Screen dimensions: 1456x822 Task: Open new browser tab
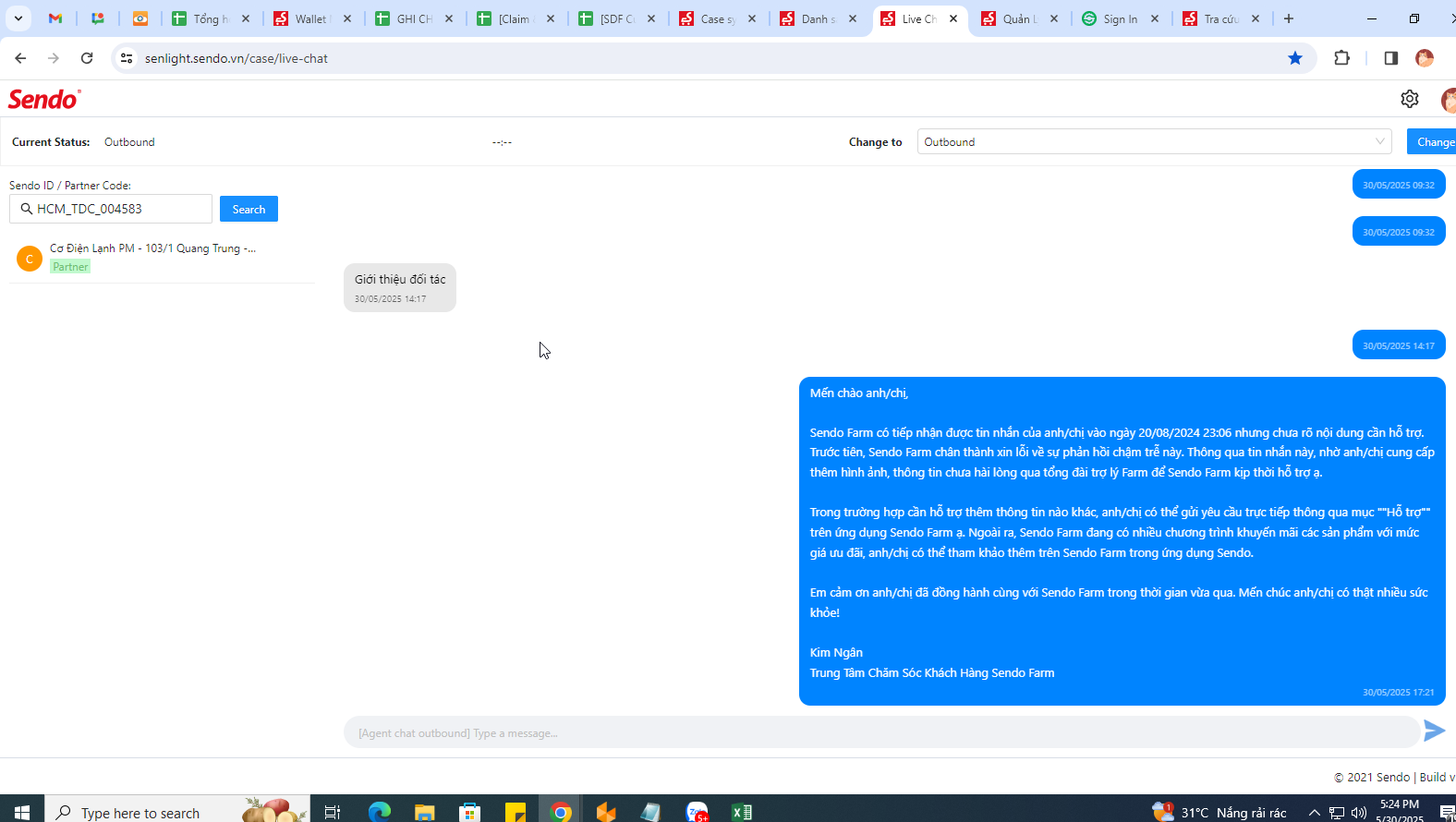(x=1289, y=18)
